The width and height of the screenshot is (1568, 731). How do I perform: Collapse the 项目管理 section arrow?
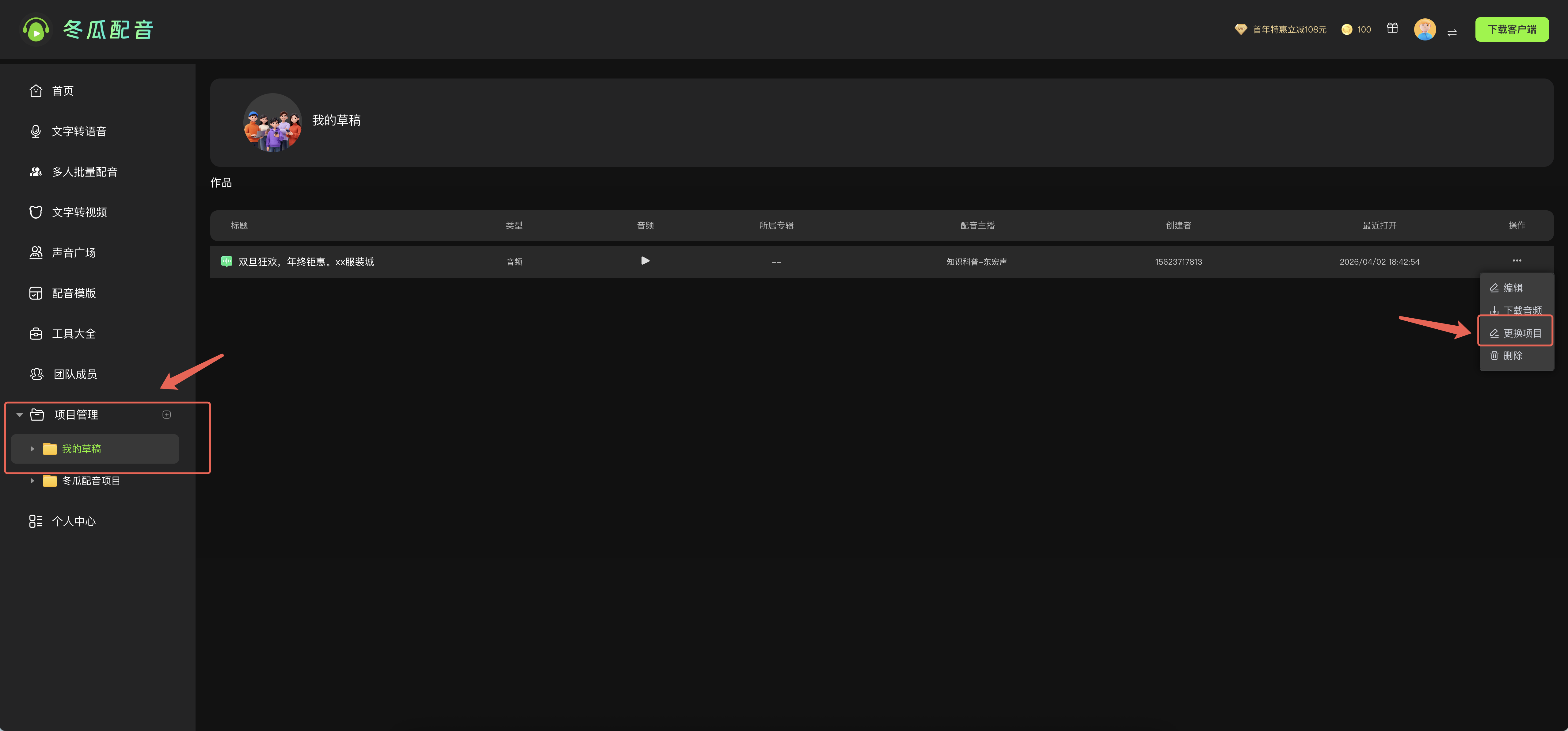pos(20,415)
